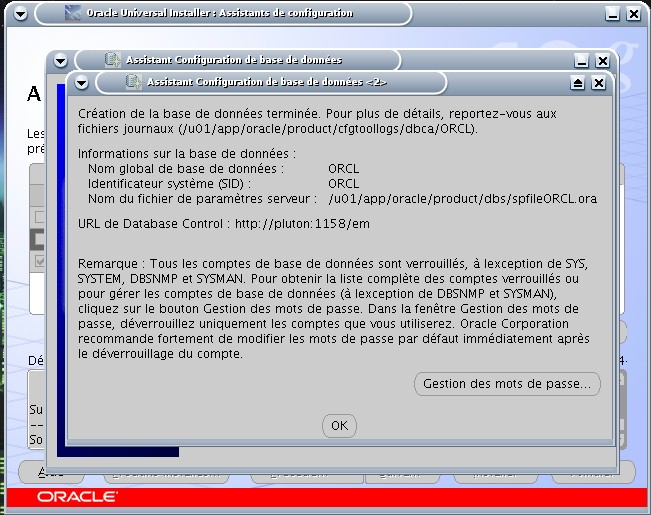Minimize the Oracle Universal Installer window
Screen dimensions: 651x515
click(612, 14)
